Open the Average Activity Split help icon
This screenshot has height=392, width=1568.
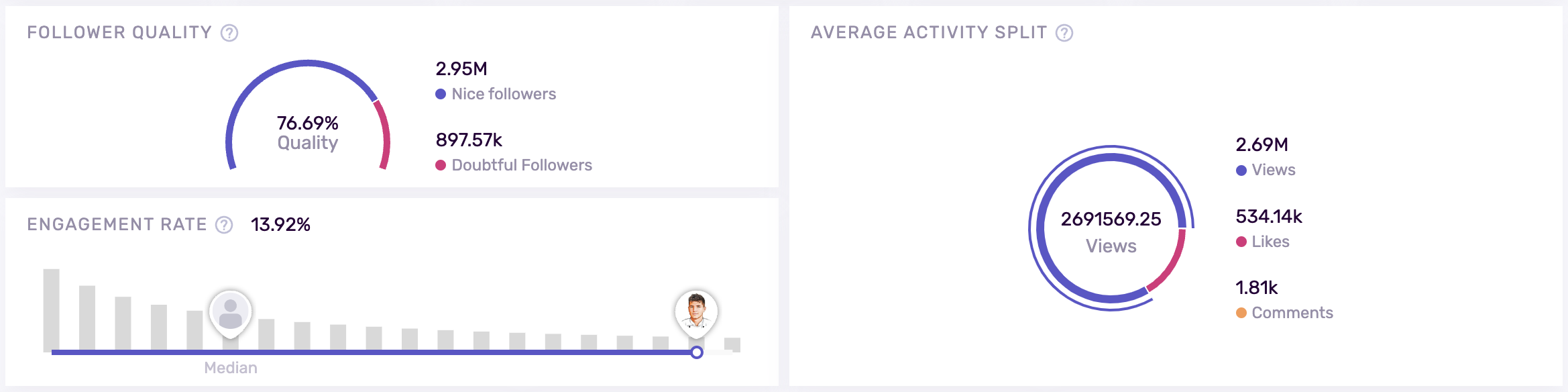pyautogui.click(x=1065, y=31)
